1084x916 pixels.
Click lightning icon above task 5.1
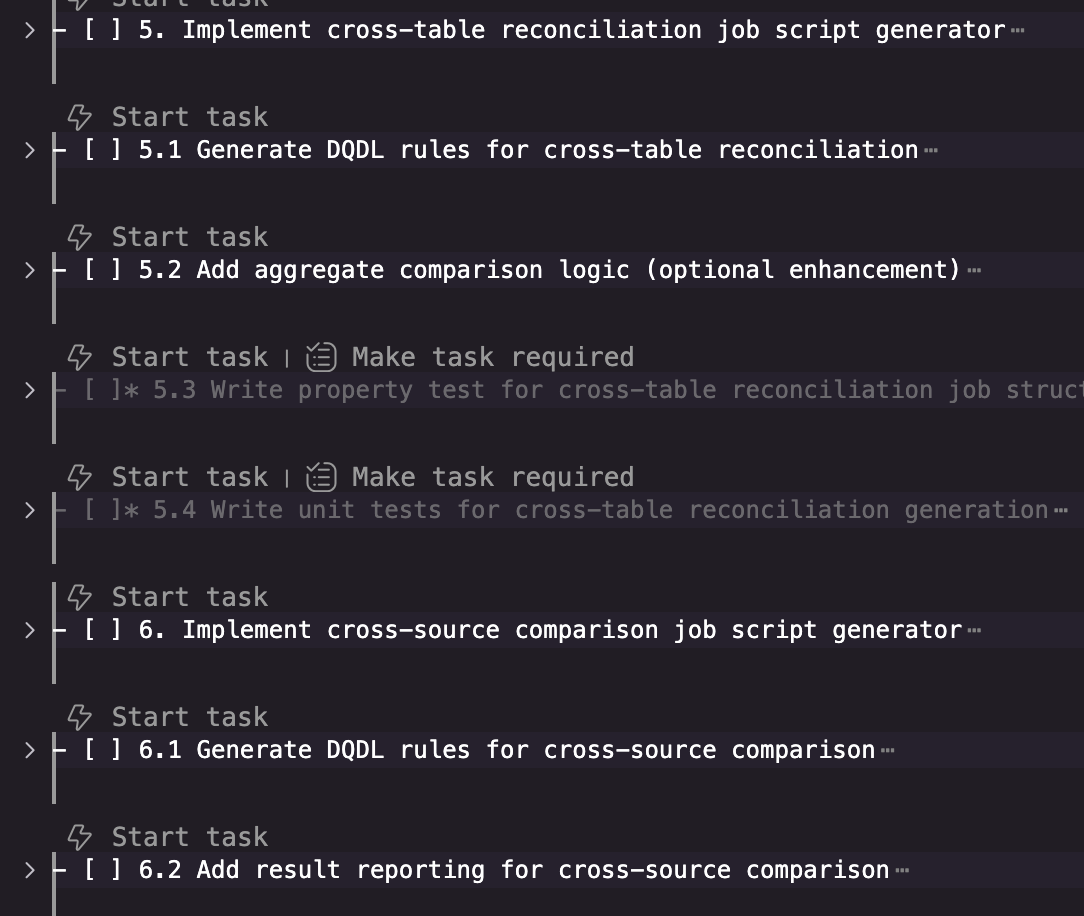[80, 118]
